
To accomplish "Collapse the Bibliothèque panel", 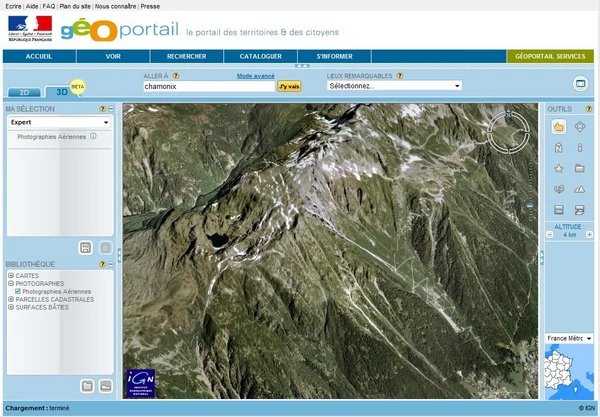I will [x=111, y=264].
